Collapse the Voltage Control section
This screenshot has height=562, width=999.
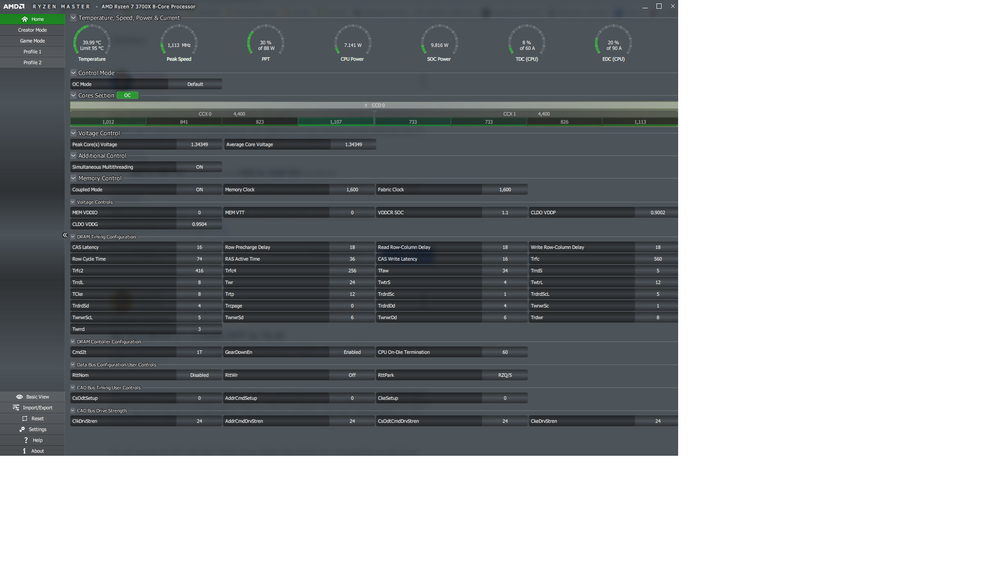point(73,133)
